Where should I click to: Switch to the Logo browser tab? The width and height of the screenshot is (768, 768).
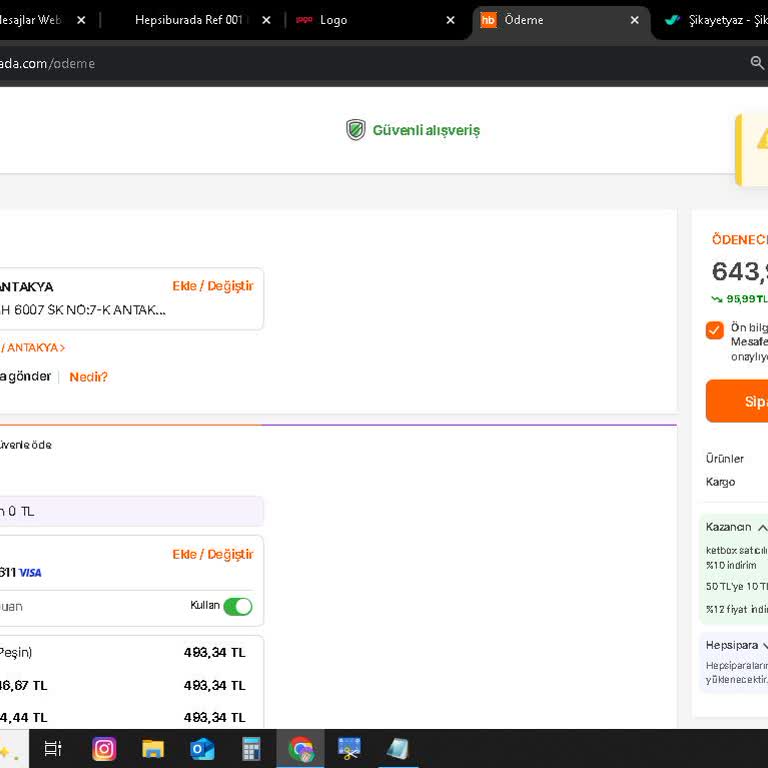(334, 20)
